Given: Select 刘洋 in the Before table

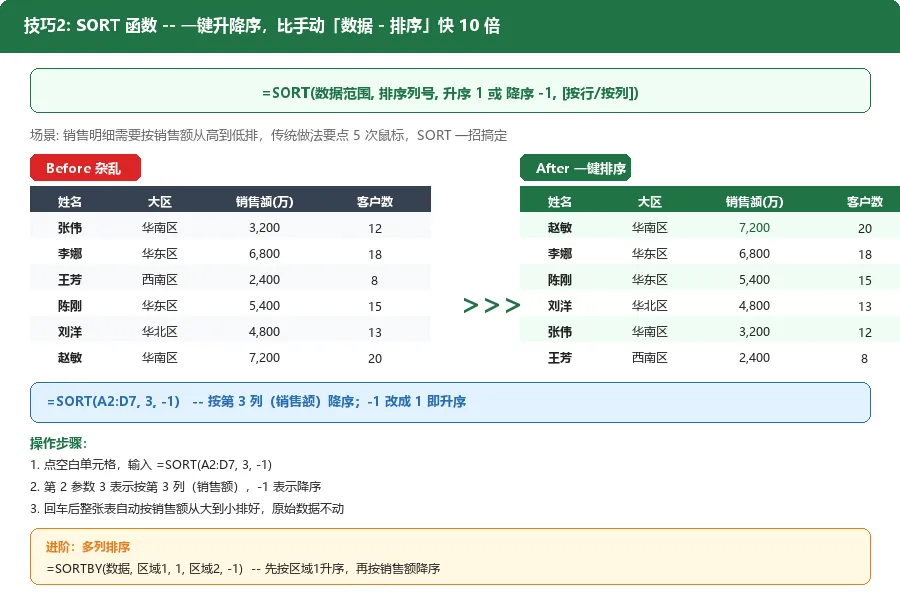Looking at the screenshot, I should click(70, 332).
